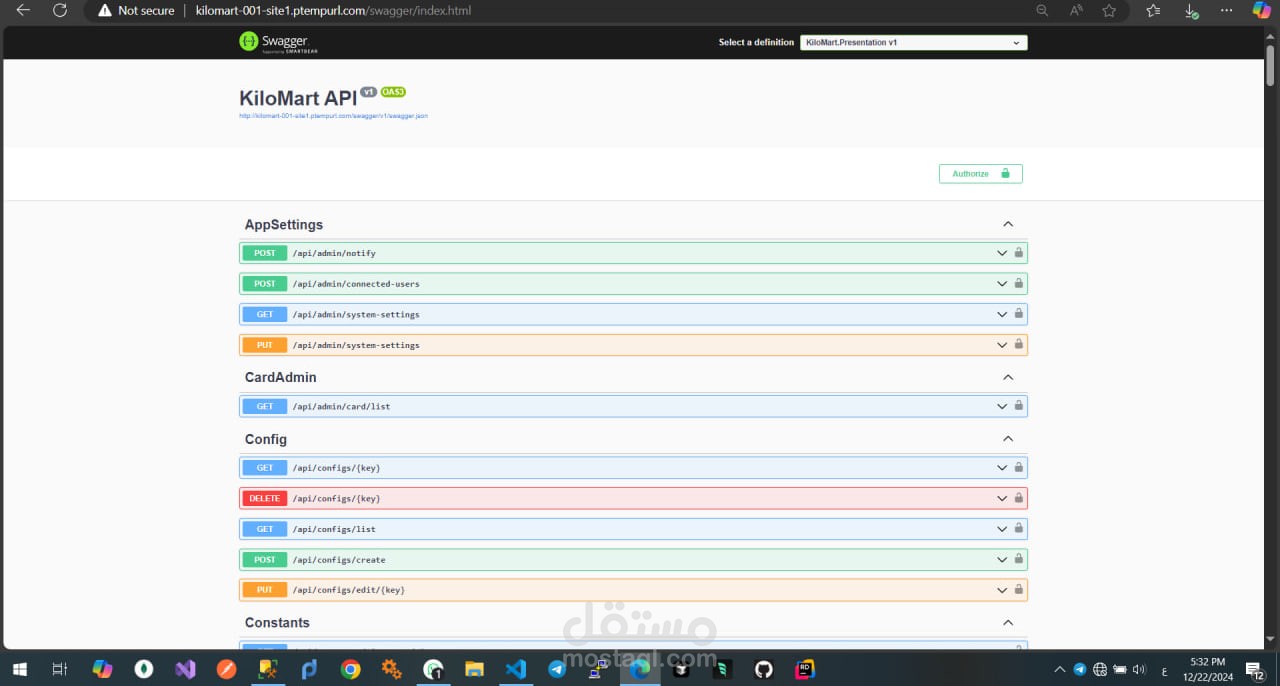This screenshot has height=686, width=1280.
Task: Open GitHub Desktop from the taskbar
Action: pyautogui.click(x=764, y=669)
